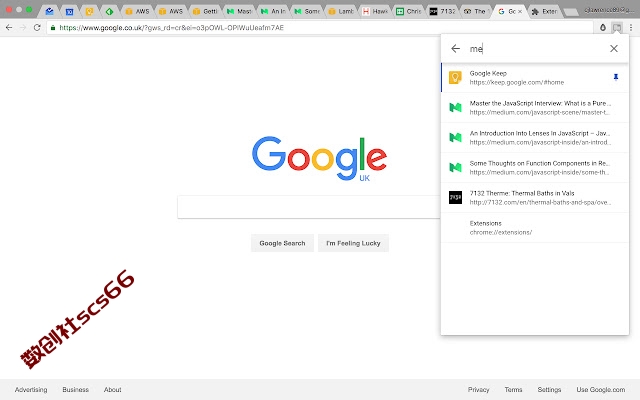The image size is (640, 400).
Task: Switch to the pinned green diamond tab
Action: tap(109, 11)
